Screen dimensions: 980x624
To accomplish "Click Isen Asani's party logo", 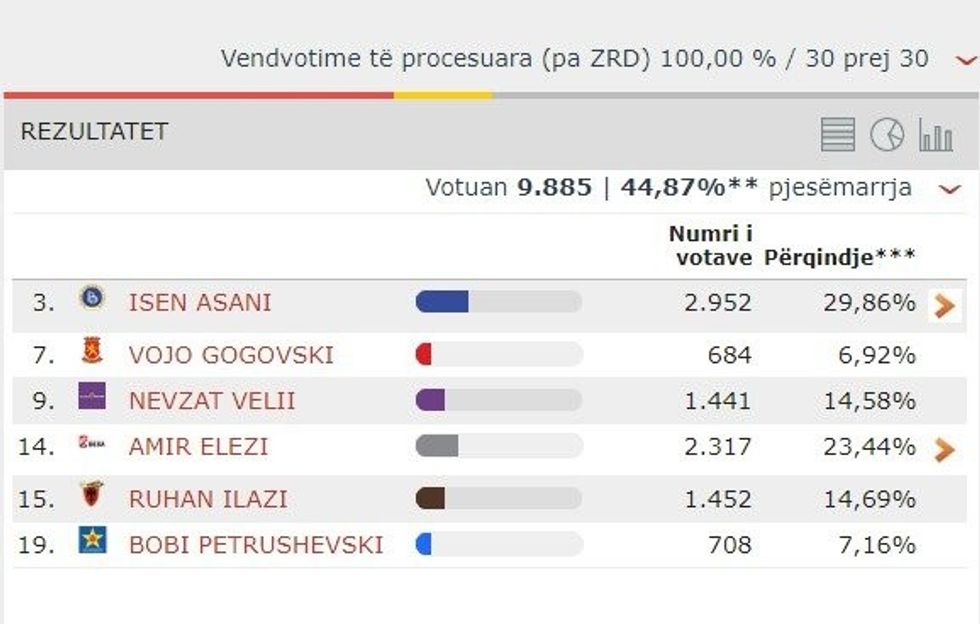I will pos(92,298).
